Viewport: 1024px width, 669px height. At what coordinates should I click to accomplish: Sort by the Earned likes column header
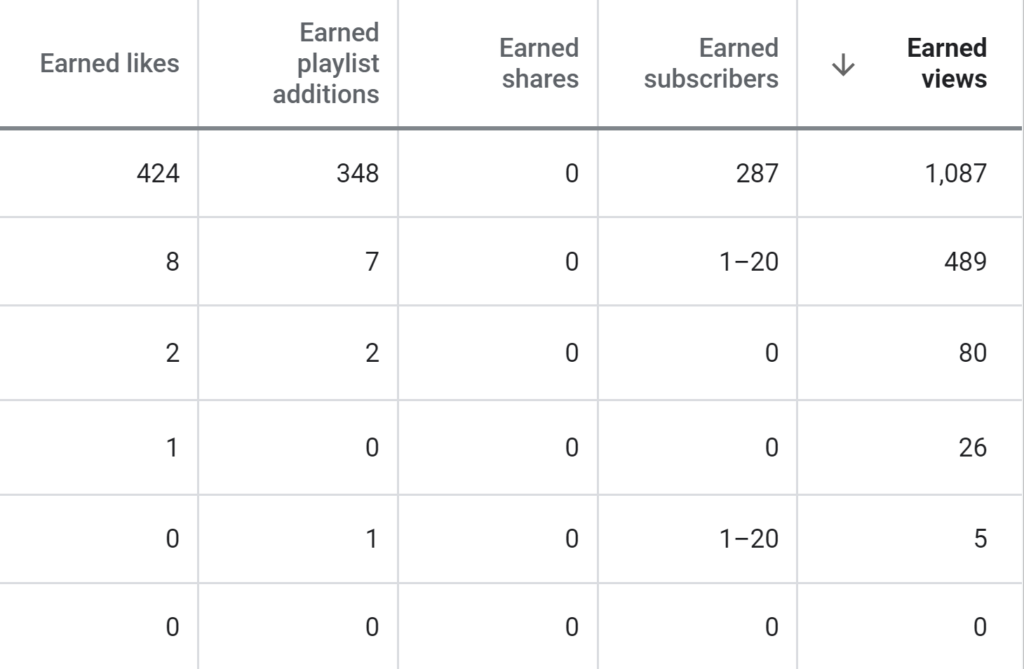pyautogui.click(x=109, y=63)
